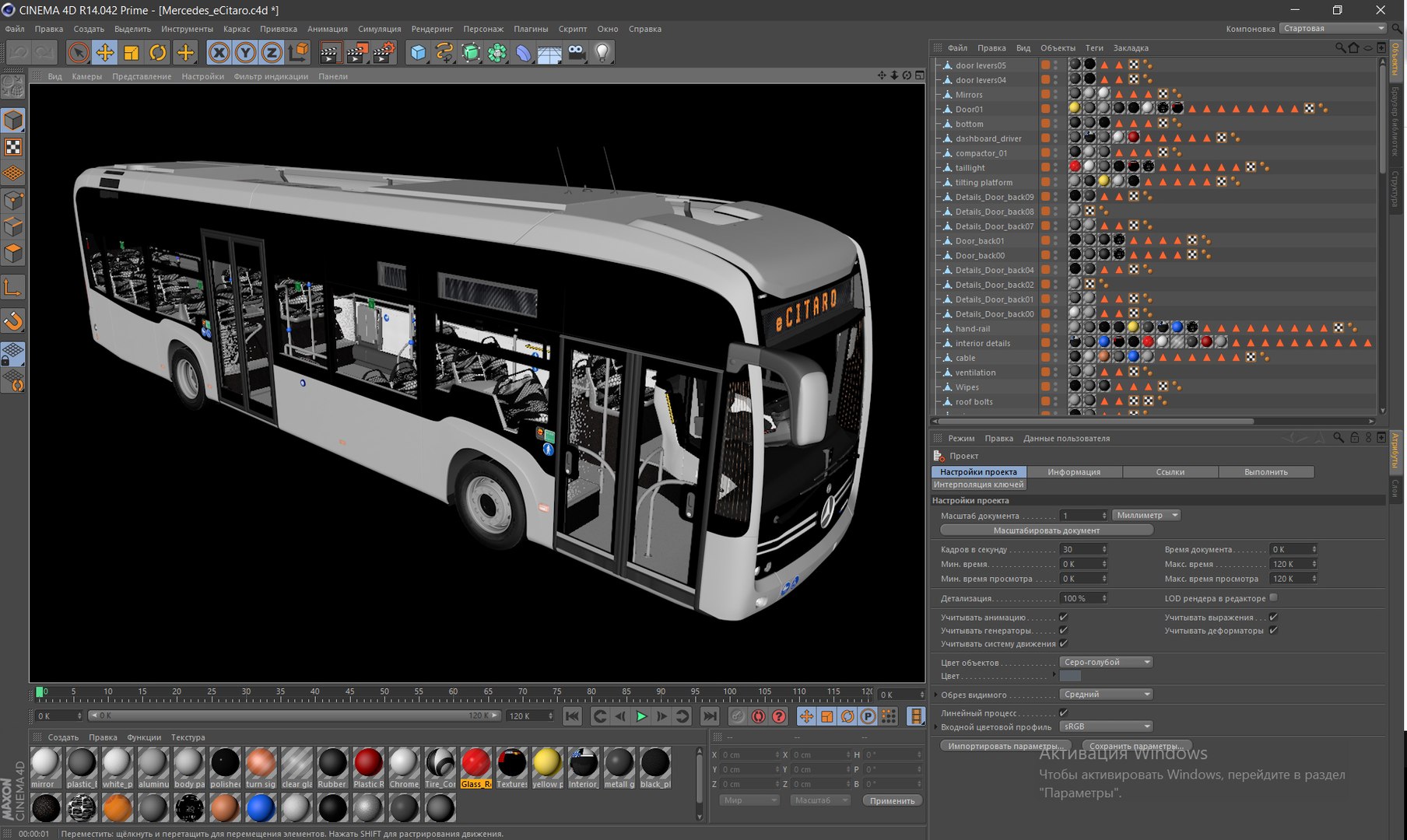1407x840 pixels.
Task: Add a floor environment object
Action: [549, 53]
